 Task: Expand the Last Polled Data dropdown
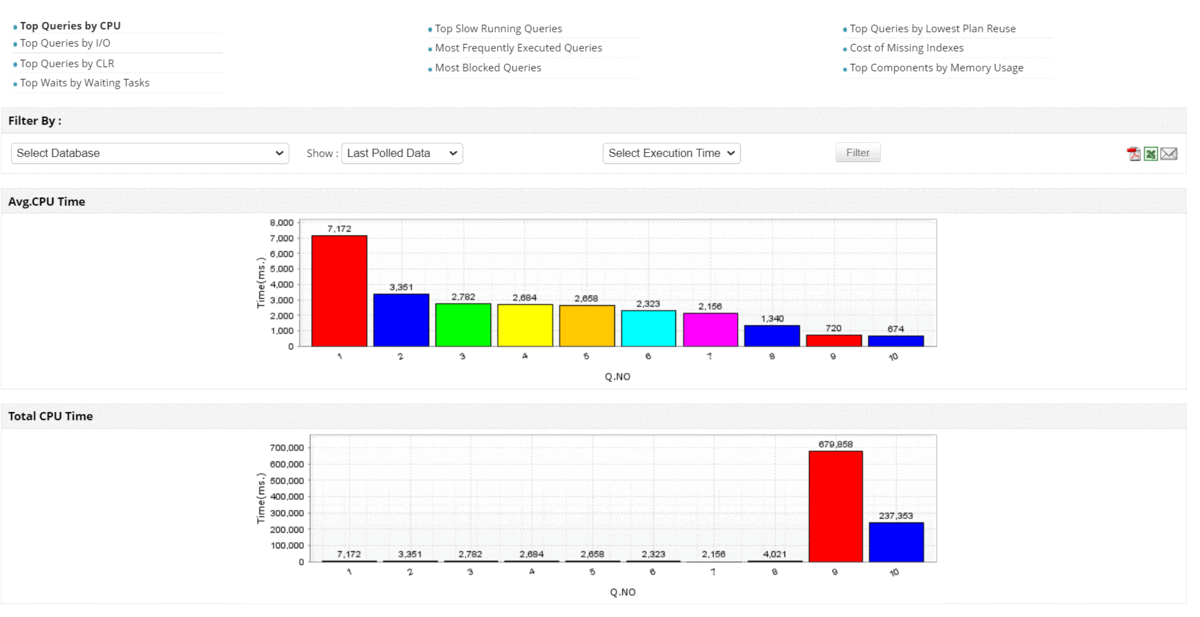402,153
